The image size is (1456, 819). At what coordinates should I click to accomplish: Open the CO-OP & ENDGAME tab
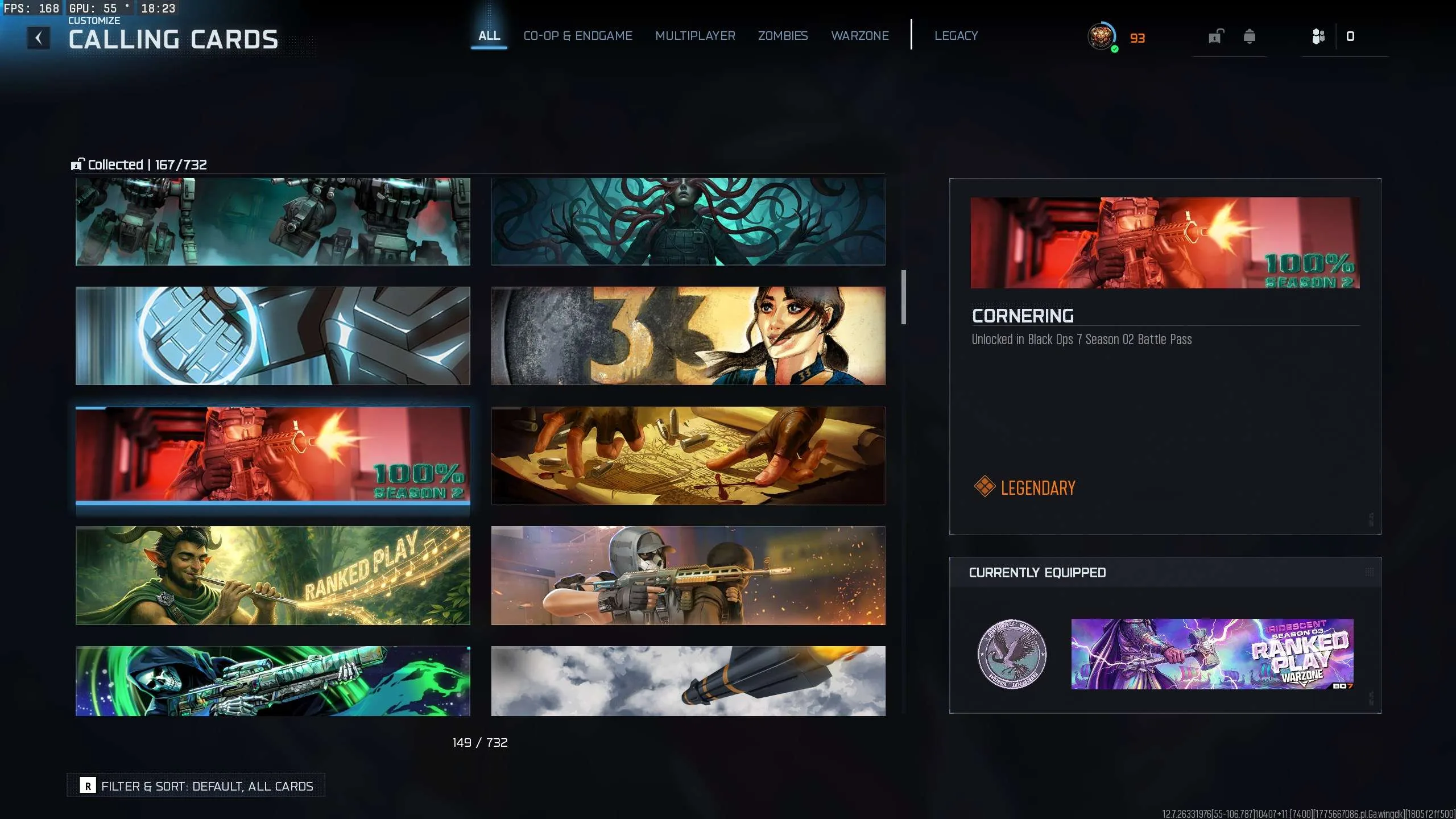coord(578,35)
